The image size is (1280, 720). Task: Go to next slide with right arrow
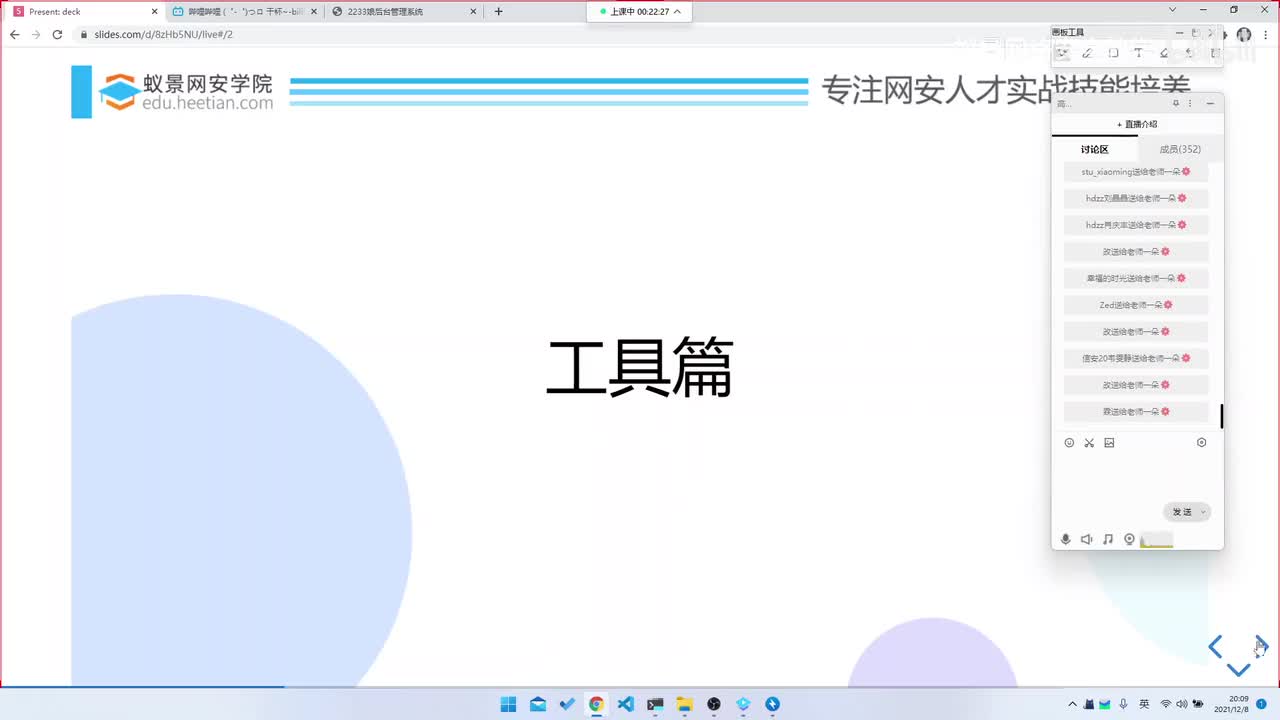[x=1261, y=646]
